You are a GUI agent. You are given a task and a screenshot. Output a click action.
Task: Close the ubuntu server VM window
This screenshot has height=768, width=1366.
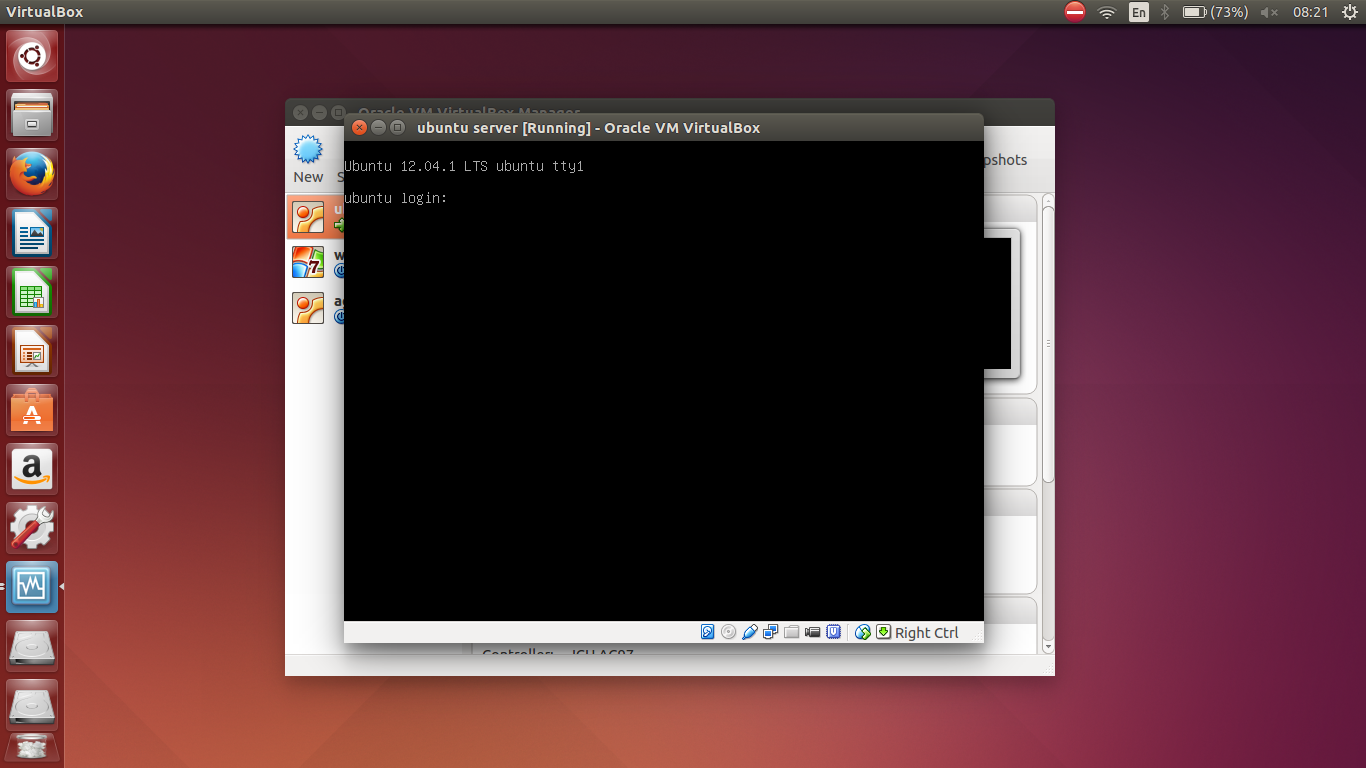click(x=360, y=127)
